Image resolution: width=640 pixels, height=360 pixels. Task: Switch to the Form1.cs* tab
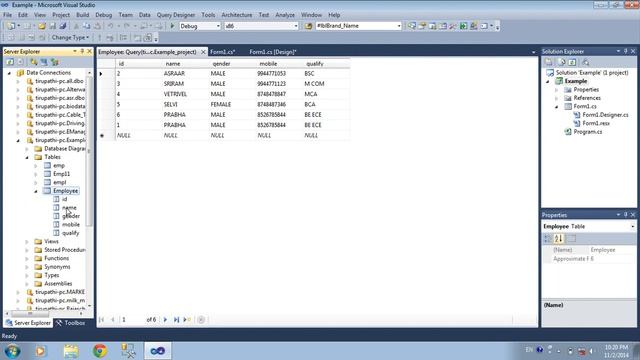[222, 52]
